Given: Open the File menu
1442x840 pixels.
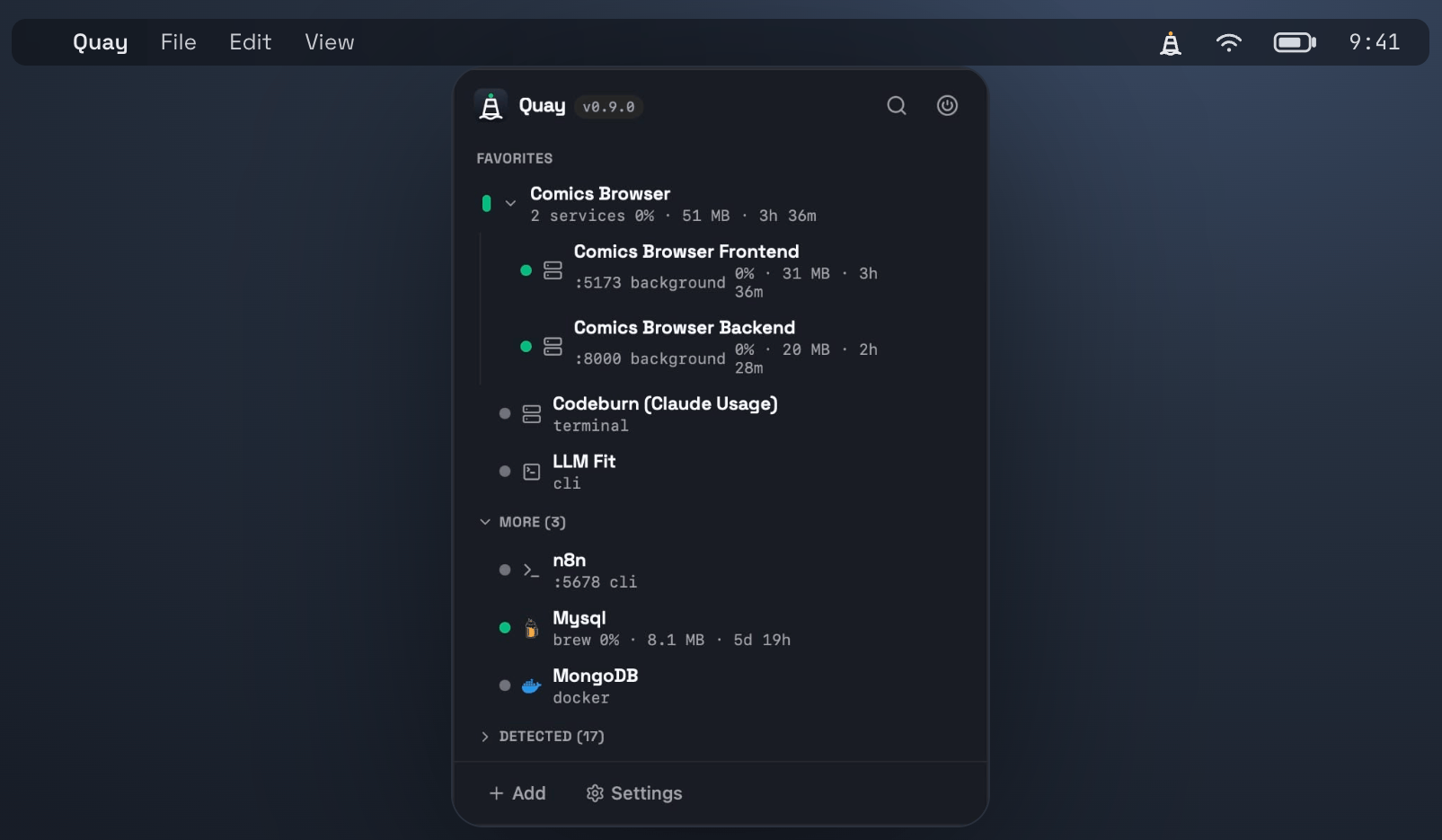Looking at the screenshot, I should 178,42.
